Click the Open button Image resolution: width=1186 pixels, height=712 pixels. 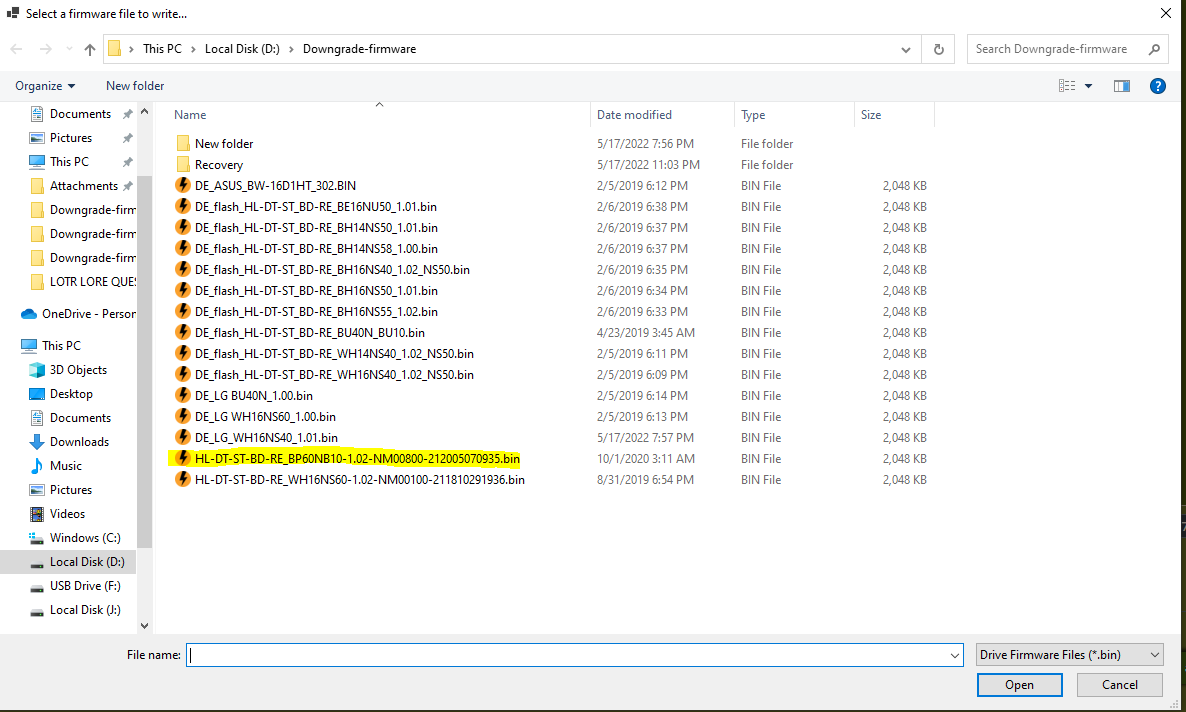click(x=1020, y=685)
